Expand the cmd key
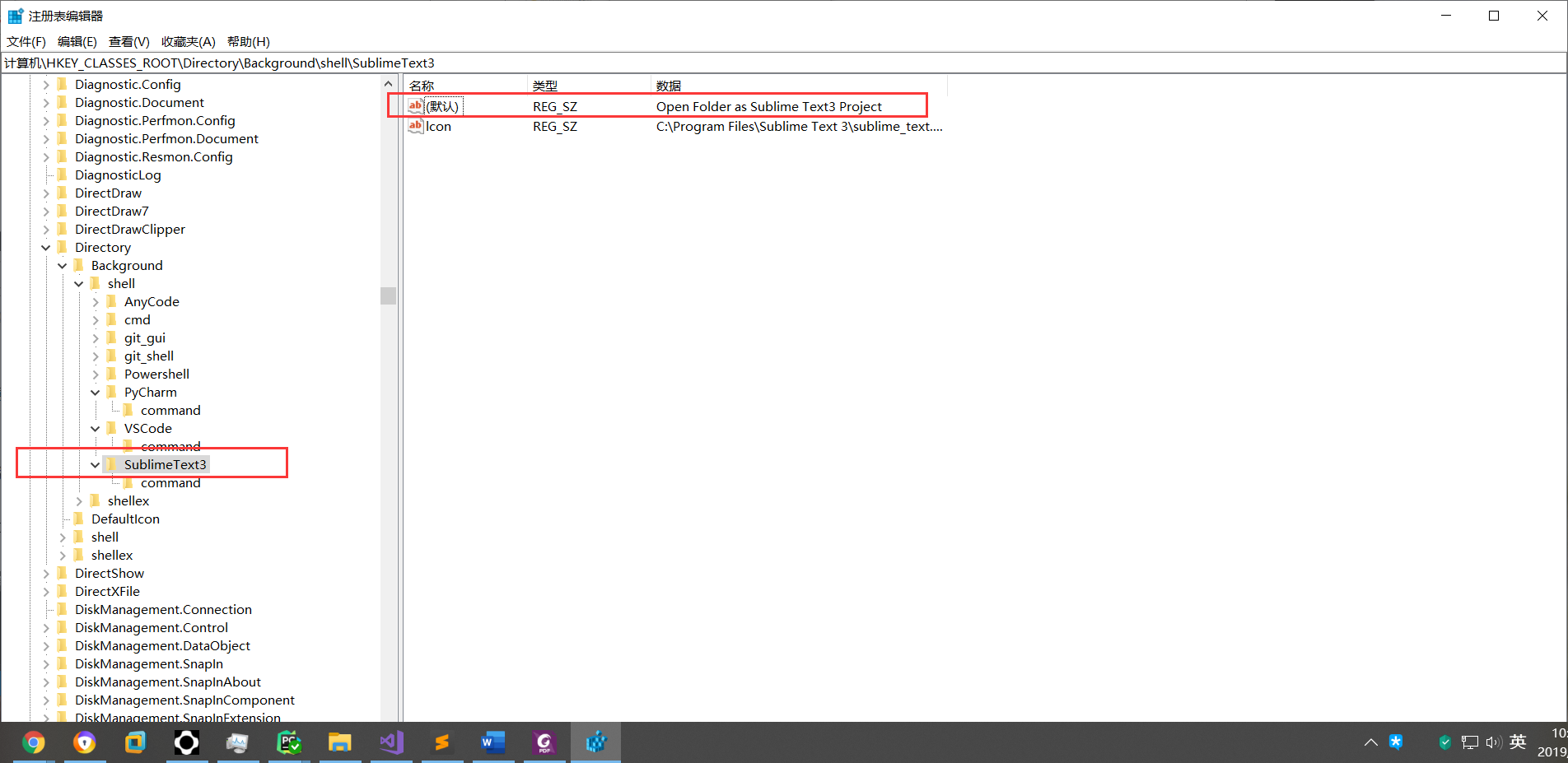 point(96,320)
